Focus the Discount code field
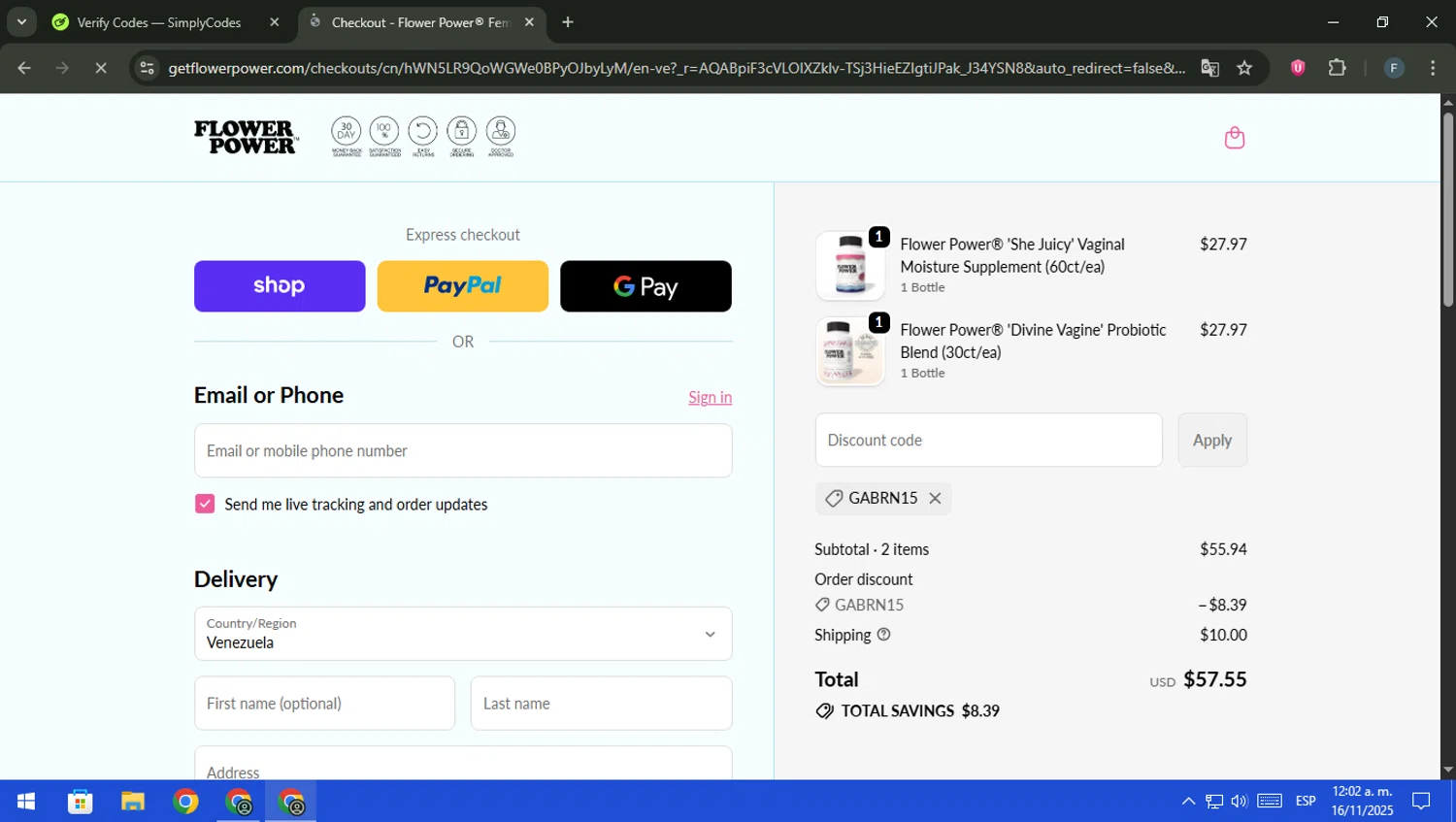This screenshot has width=1456, height=822. [988, 440]
